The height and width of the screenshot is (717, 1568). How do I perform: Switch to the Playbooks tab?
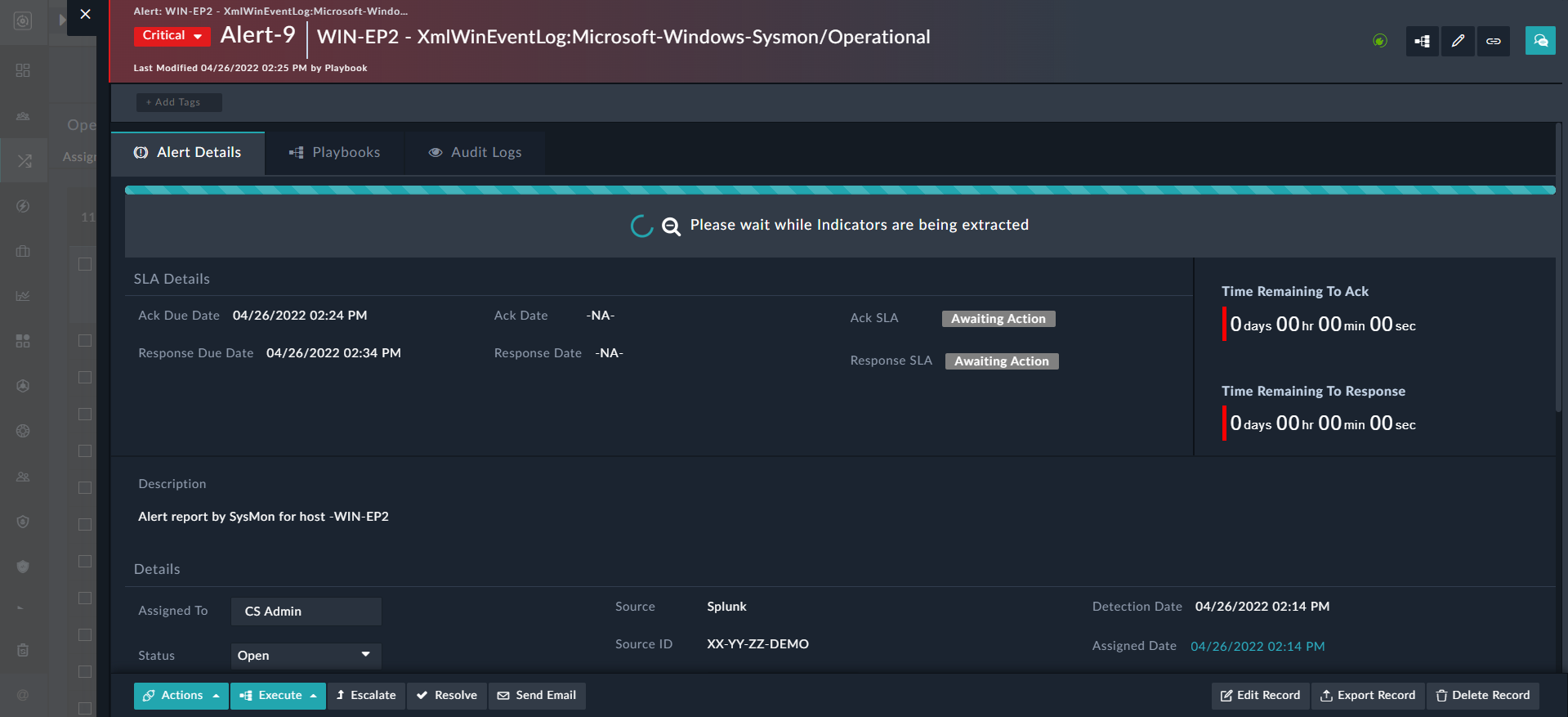[x=335, y=153]
